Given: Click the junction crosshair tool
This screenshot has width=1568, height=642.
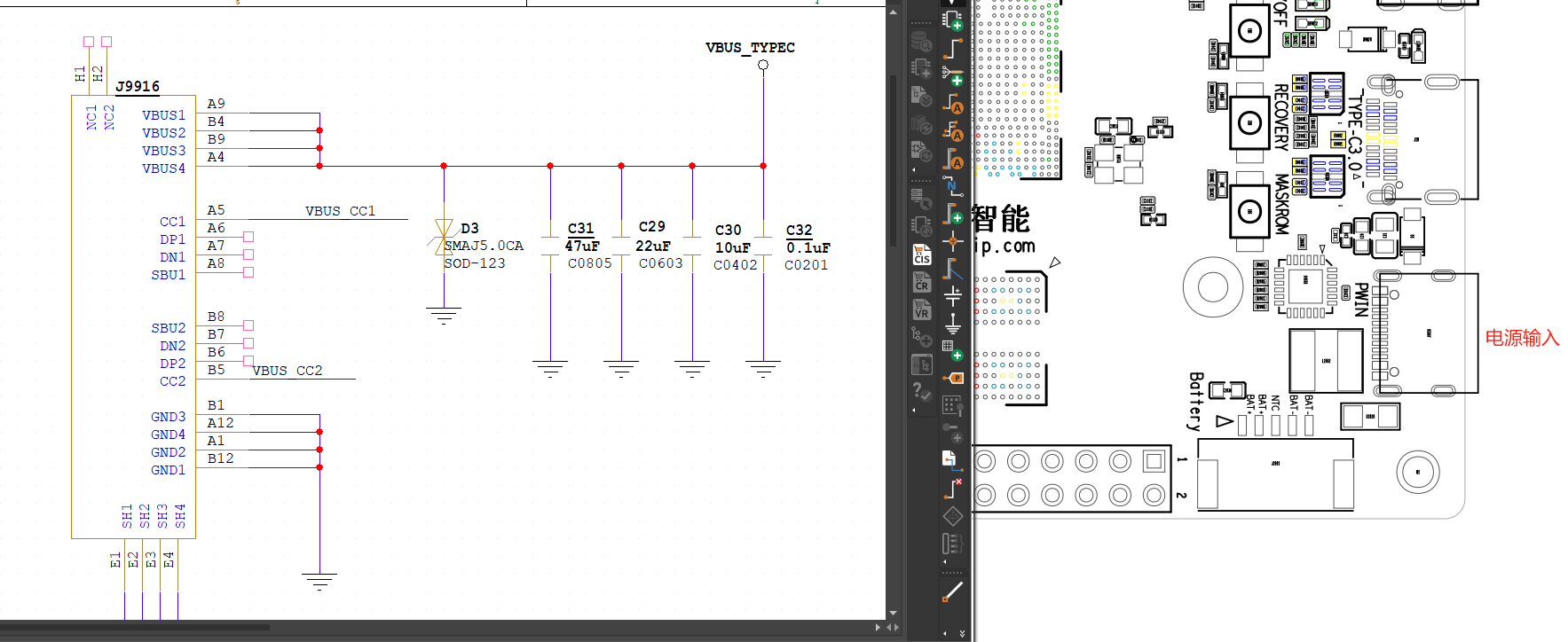Looking at the screenshot, I should coord(953,241).
